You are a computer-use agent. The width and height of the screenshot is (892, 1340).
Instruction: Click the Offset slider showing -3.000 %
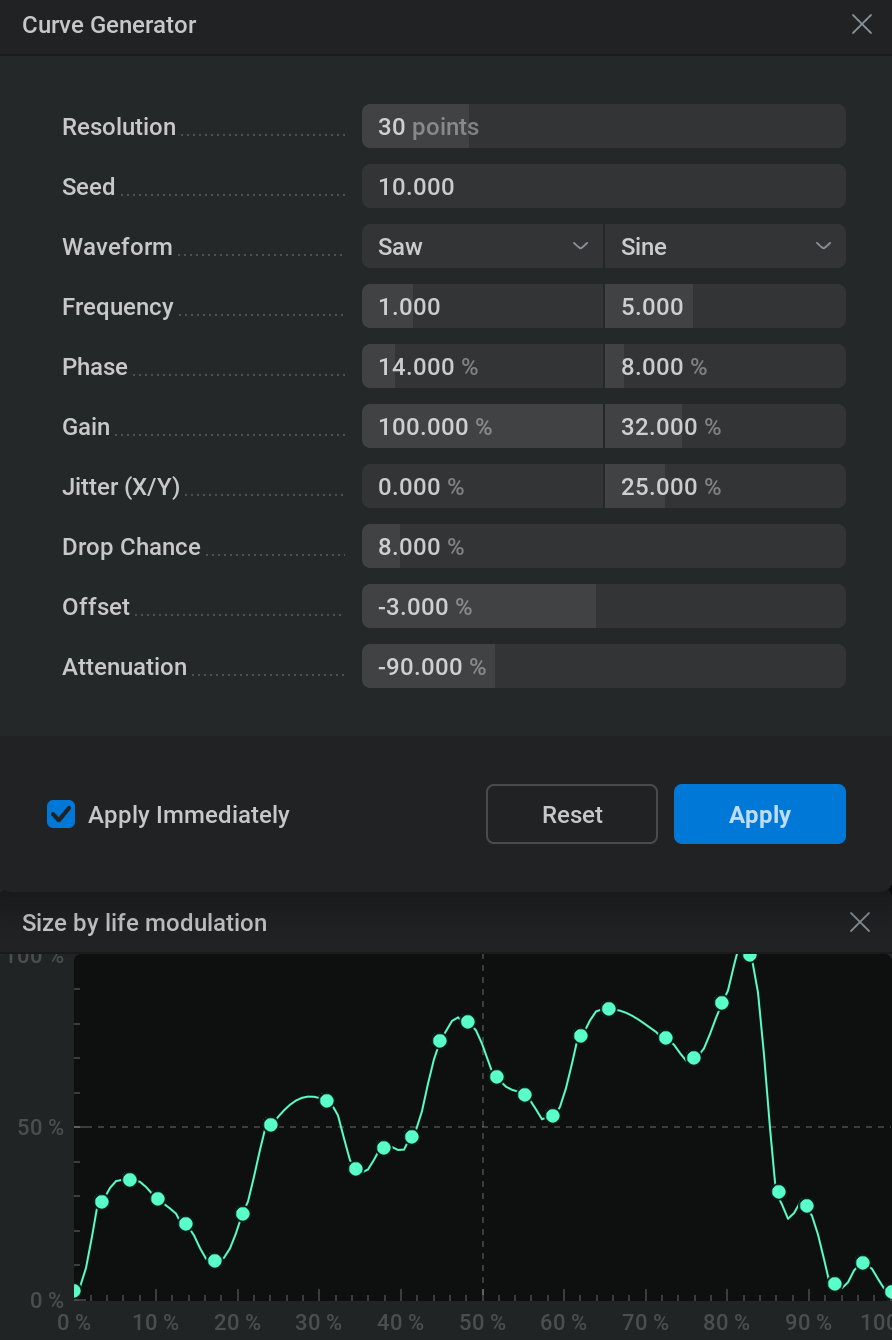[603, 607]
